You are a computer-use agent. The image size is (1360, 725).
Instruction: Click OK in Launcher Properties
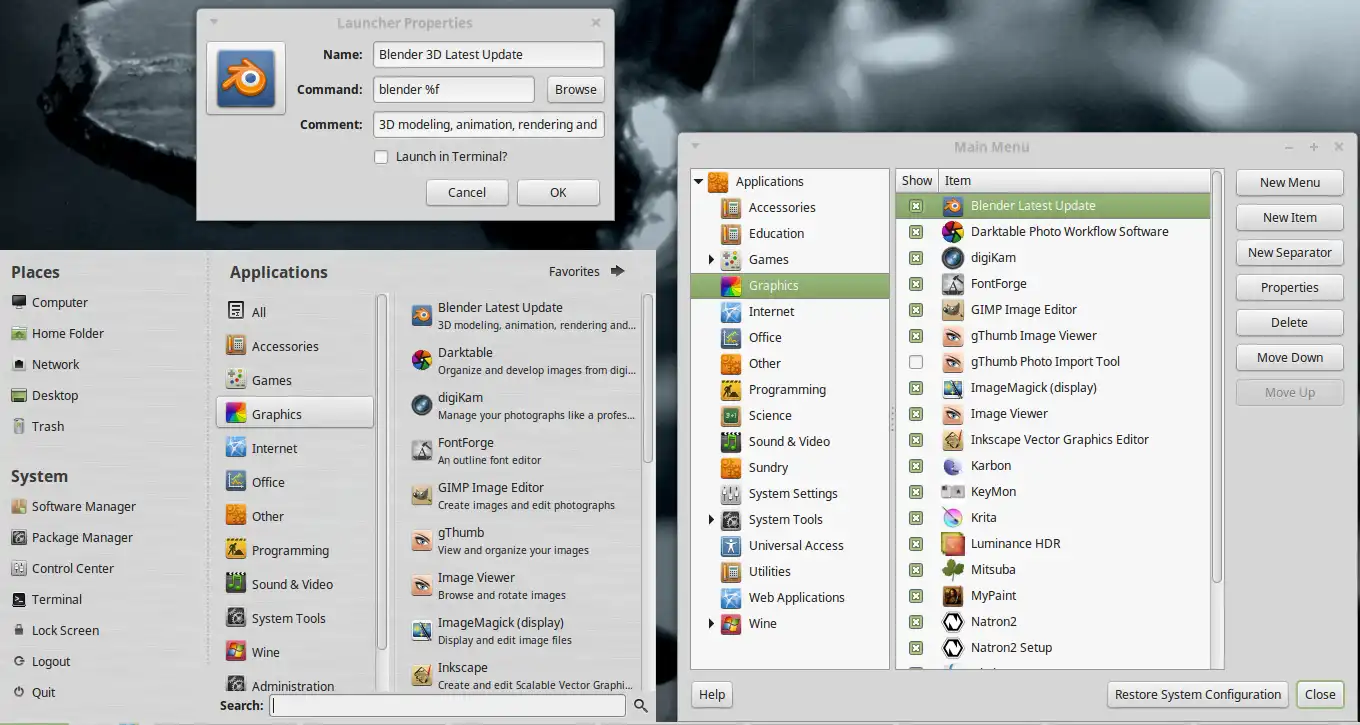click(x=558, y=193)
